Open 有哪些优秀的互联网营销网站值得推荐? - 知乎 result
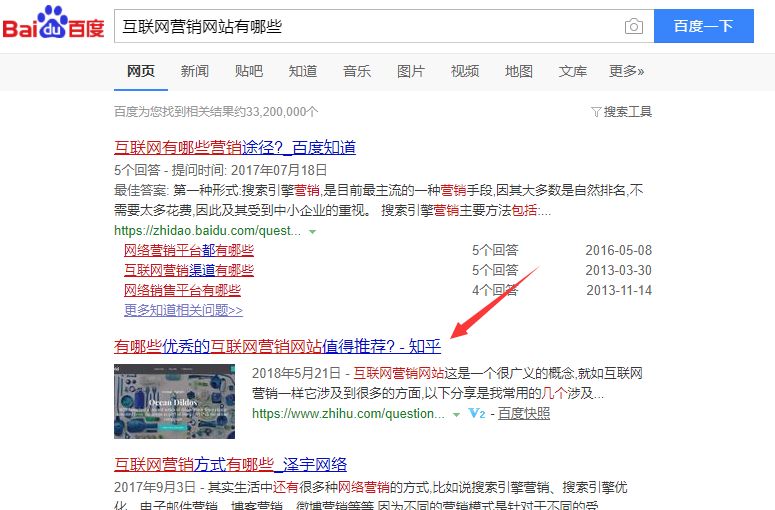The image size is (775, 510). 277,346
